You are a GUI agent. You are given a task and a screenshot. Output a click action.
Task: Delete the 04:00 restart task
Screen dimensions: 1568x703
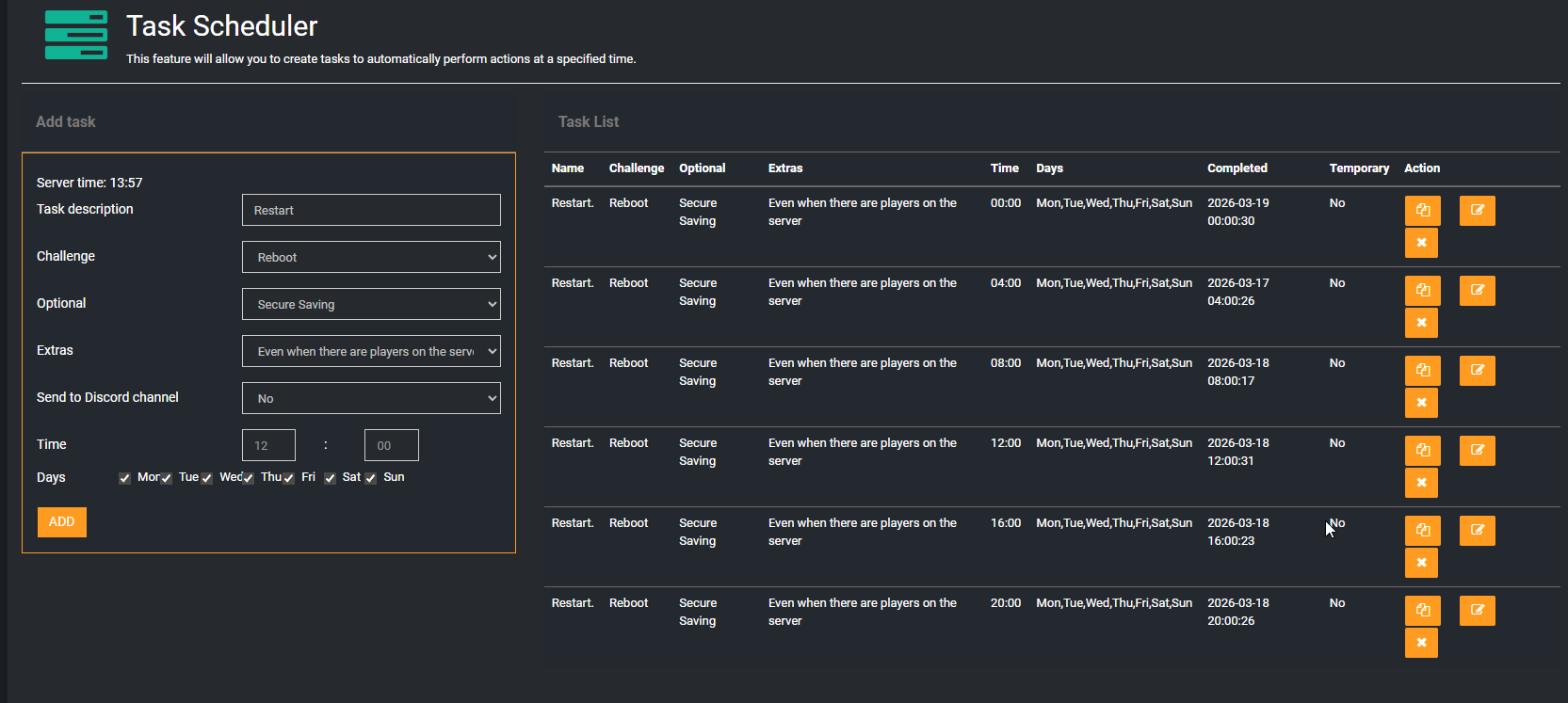(x=1421, y=323)
